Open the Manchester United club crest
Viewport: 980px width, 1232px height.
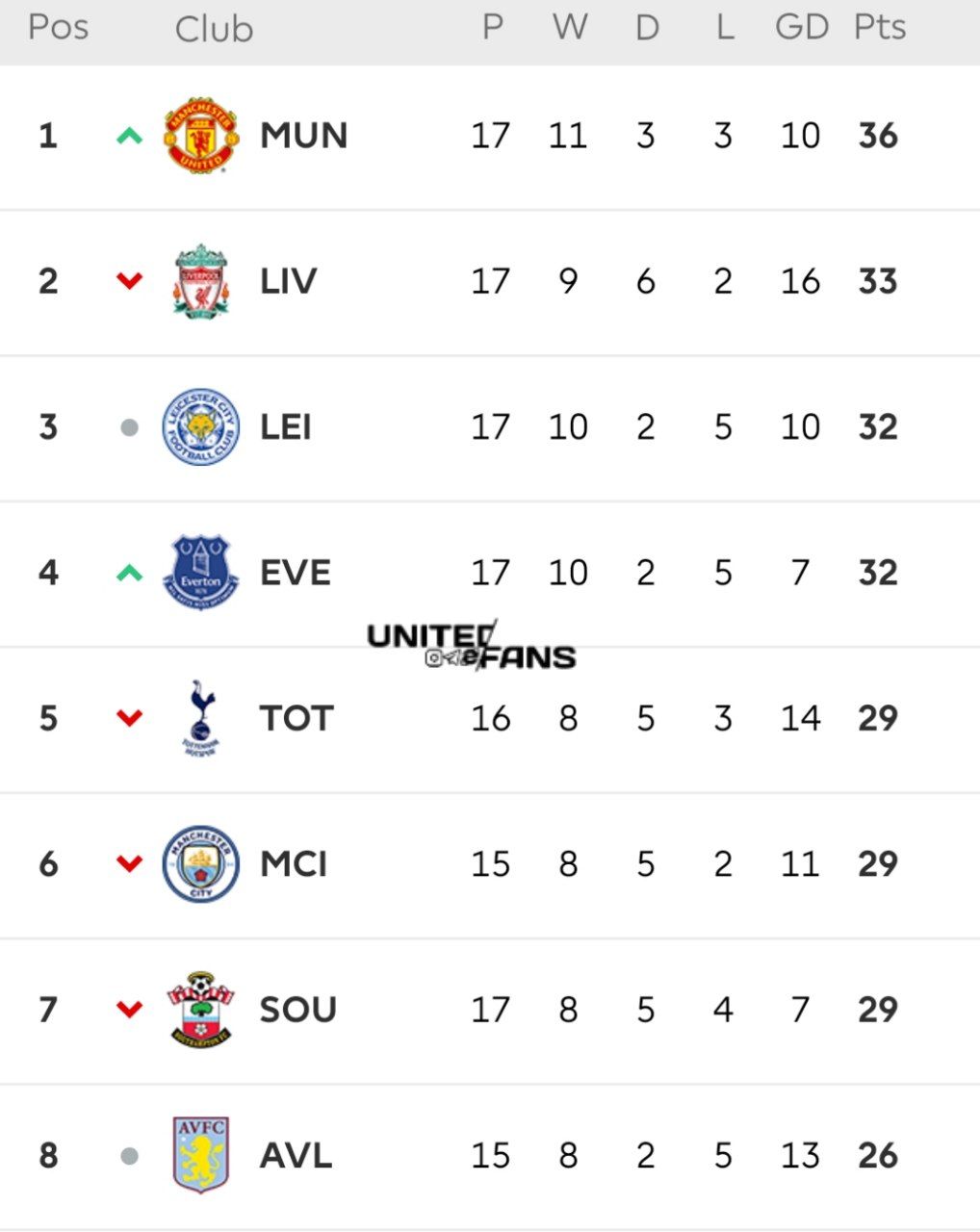[201, 136]
